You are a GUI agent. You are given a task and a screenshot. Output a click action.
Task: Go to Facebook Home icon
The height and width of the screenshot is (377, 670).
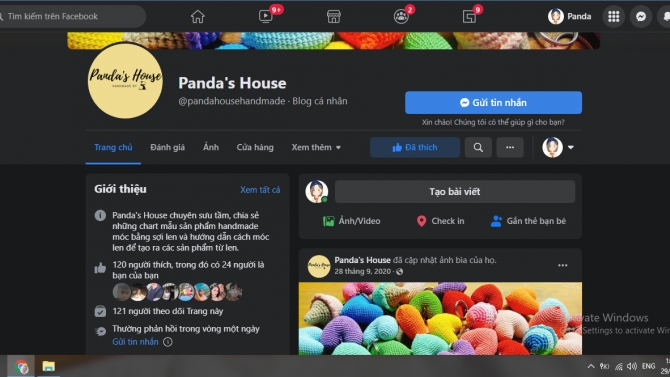click(197, 17)
